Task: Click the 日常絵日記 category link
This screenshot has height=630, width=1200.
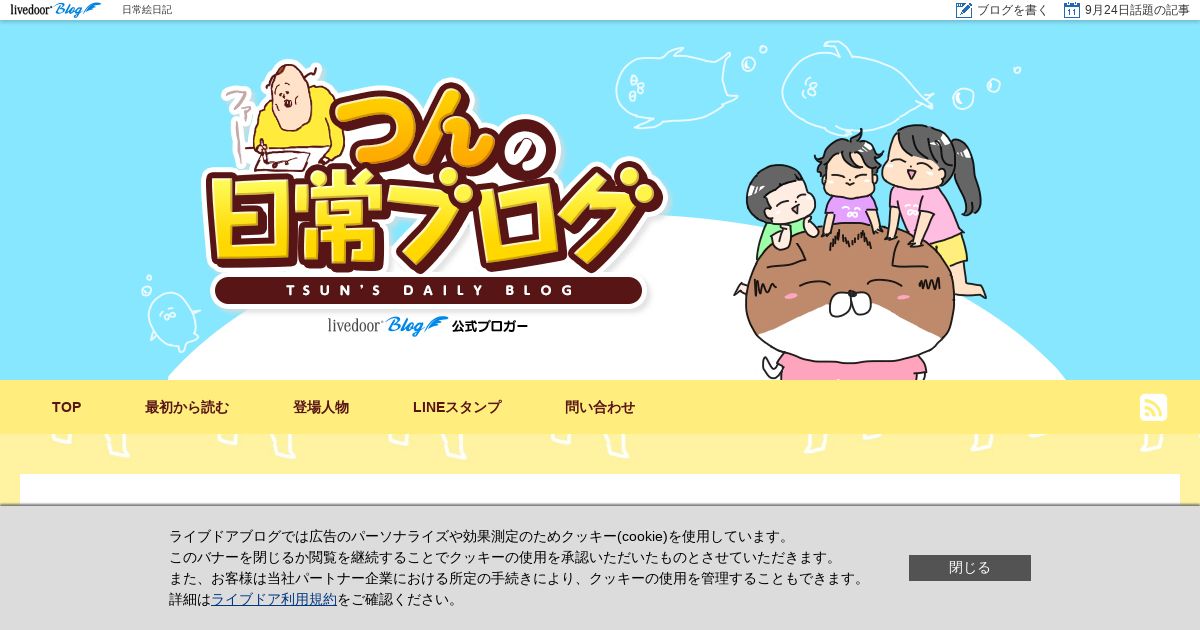Action: [x=147, y=10]
